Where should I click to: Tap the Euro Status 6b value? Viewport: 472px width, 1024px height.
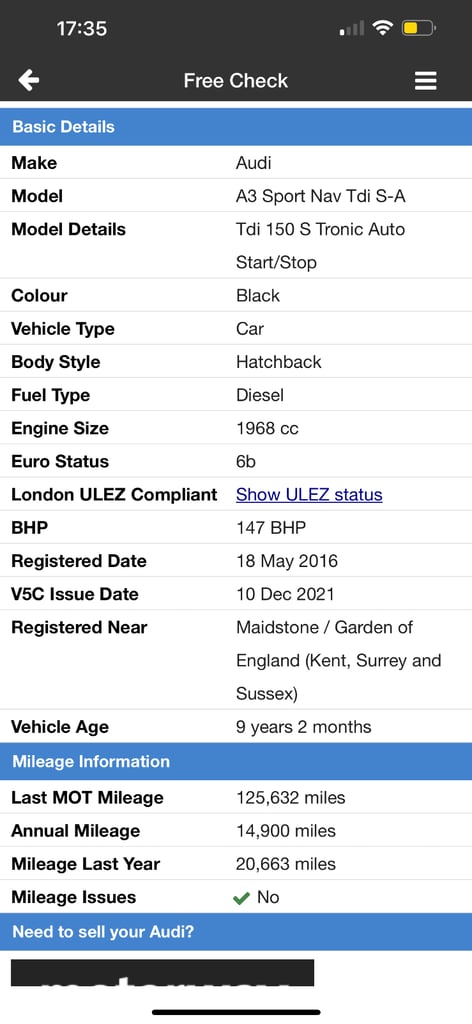coord(245,461)
